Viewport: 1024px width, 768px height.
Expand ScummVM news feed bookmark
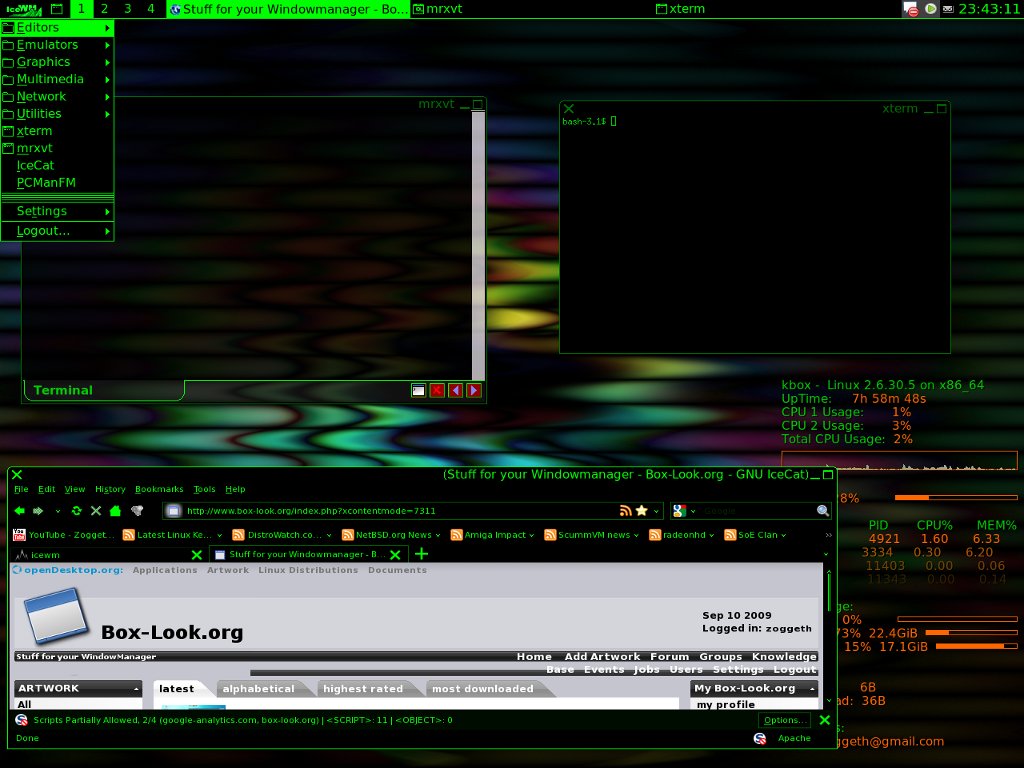pyautogui.click(x=636, y=536)
